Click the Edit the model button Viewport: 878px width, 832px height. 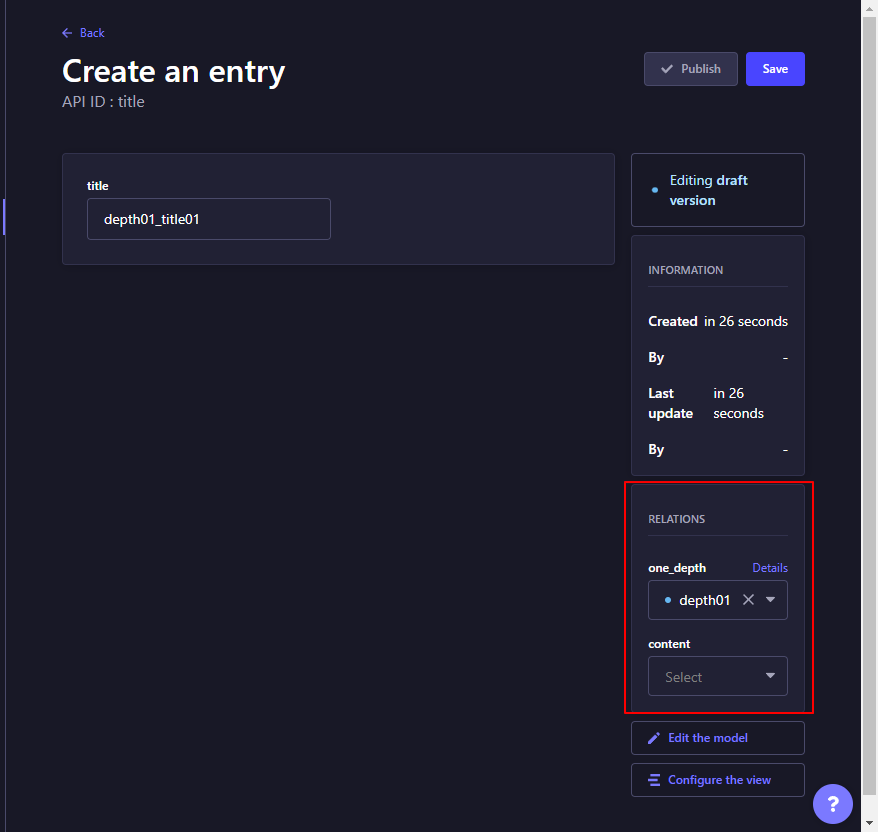click(718, 738)
